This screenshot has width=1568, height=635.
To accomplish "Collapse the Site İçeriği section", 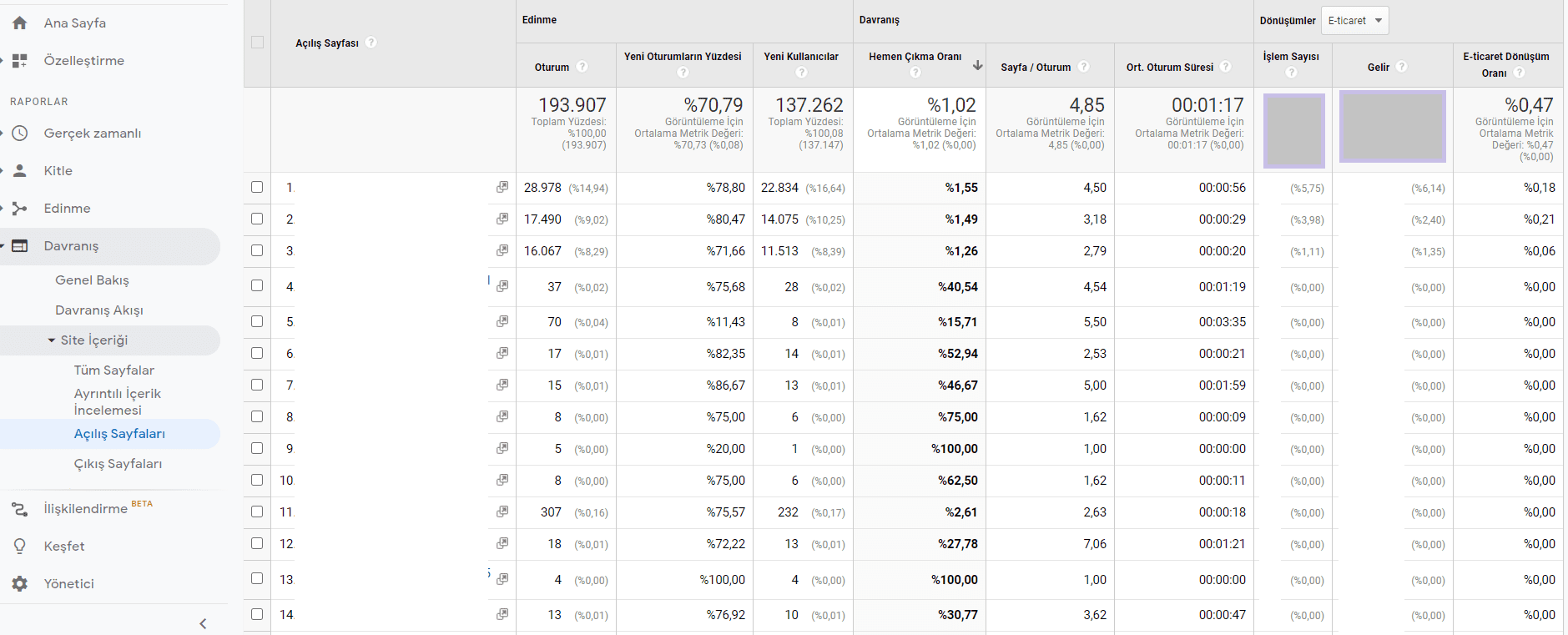I will coord(52,340).
